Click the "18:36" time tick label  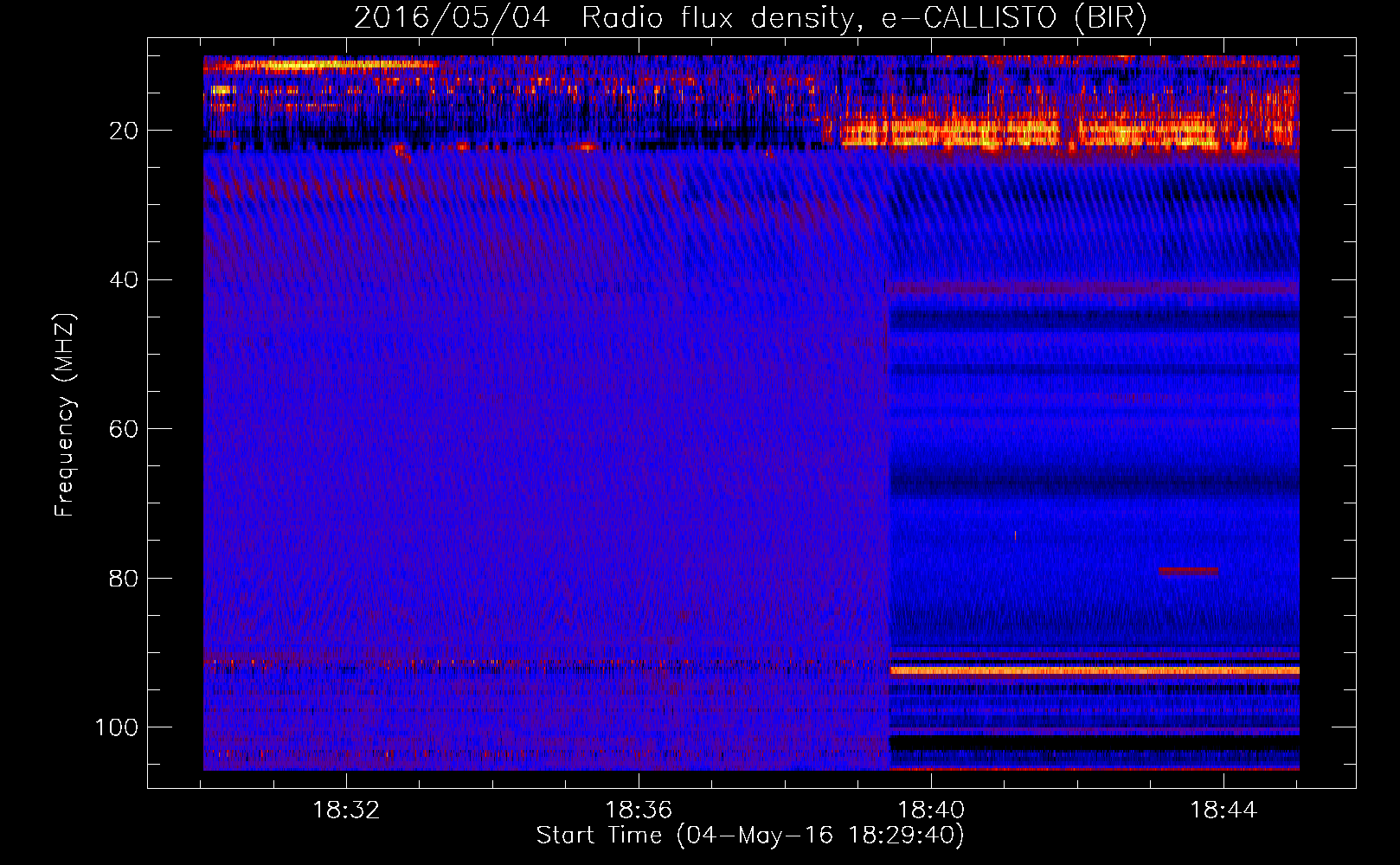[639, 811]
